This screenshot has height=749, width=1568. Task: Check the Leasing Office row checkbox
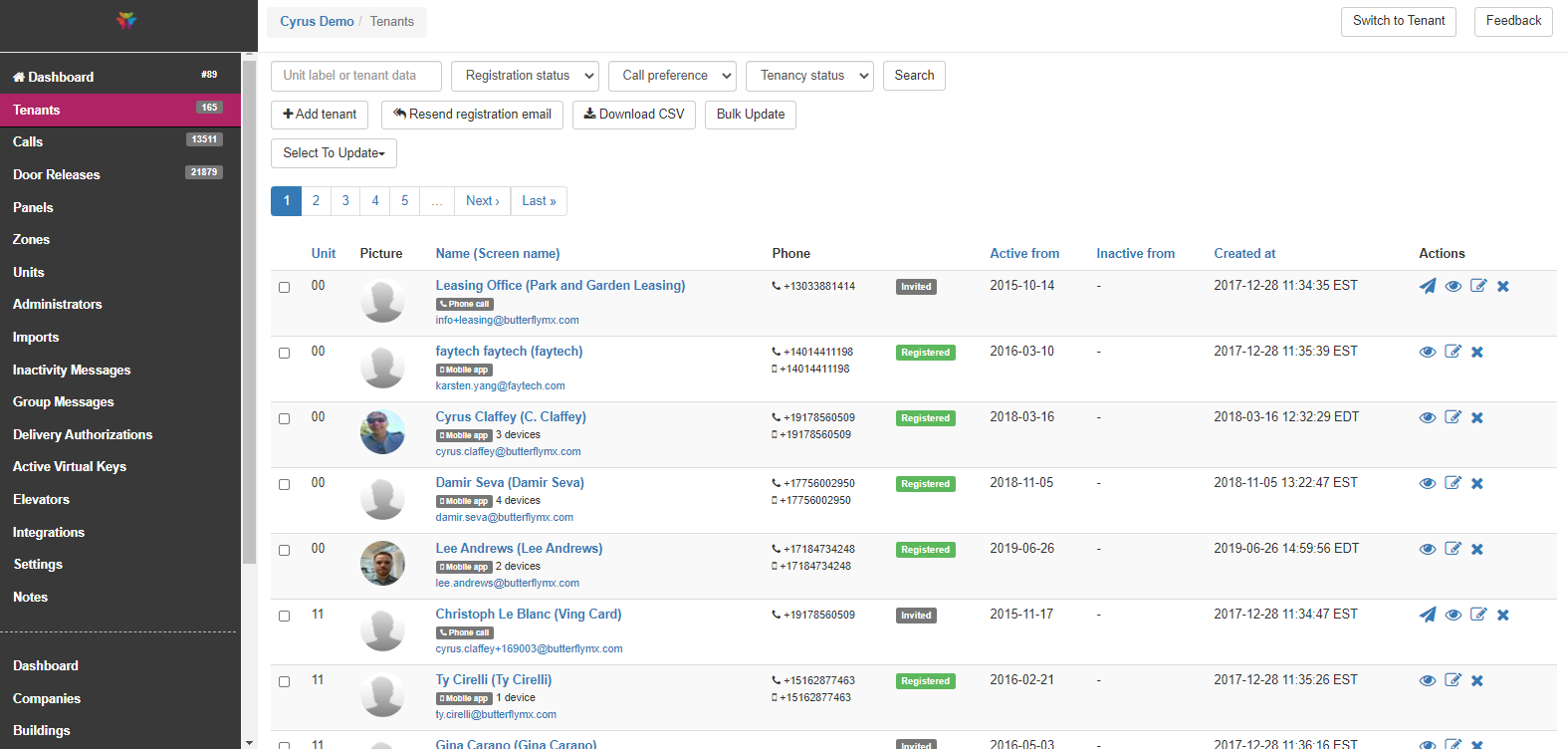pyautogui.click(x=285, y=288)
